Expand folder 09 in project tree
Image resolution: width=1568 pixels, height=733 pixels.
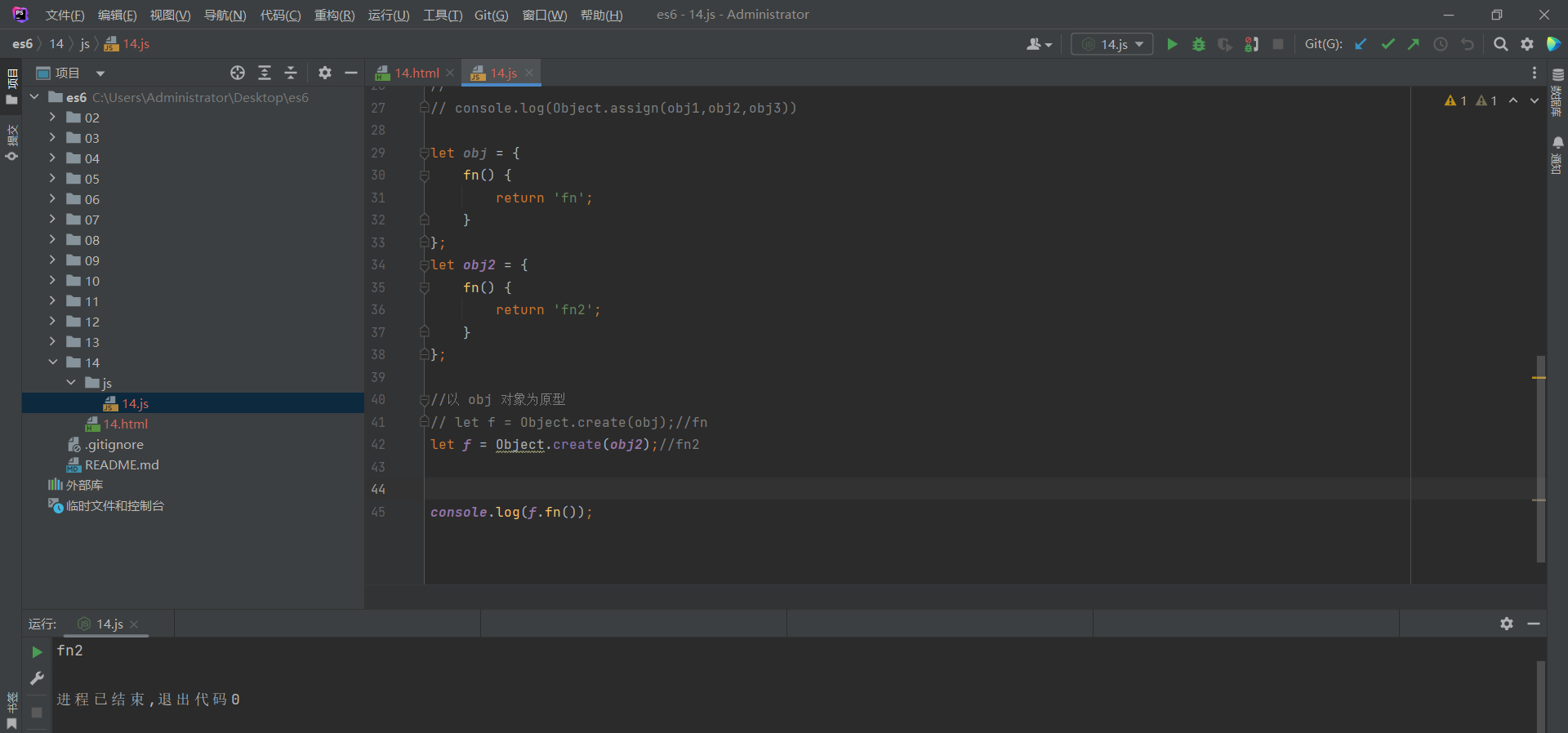click(52, 260)
